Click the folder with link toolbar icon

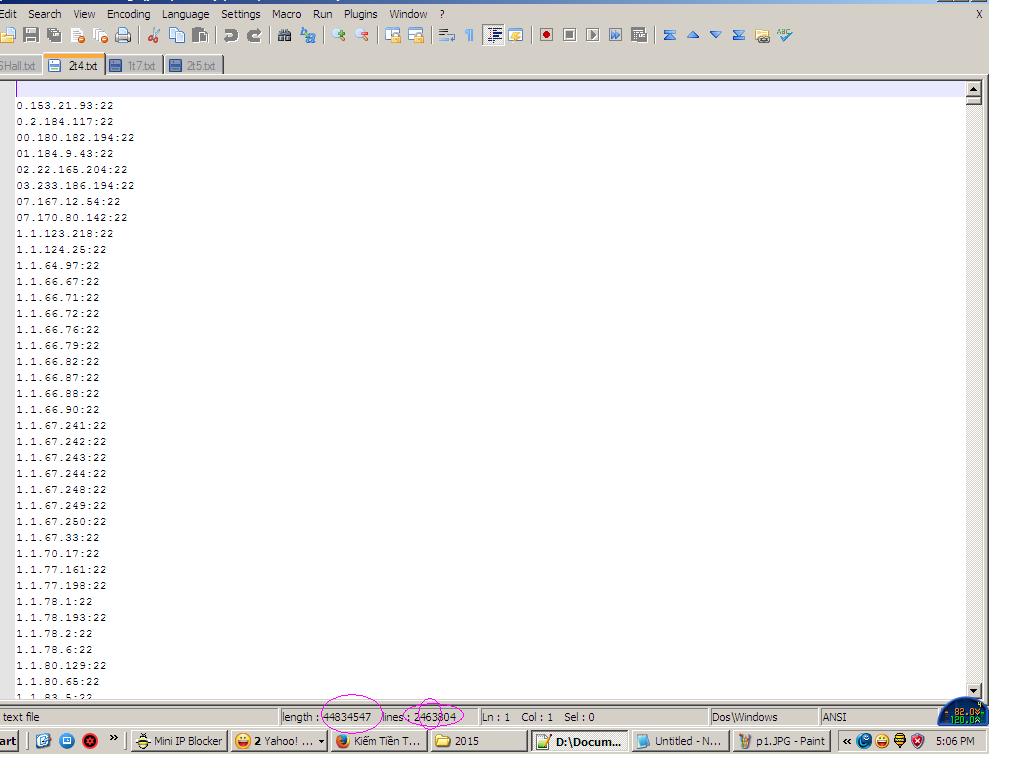(762, 35)
